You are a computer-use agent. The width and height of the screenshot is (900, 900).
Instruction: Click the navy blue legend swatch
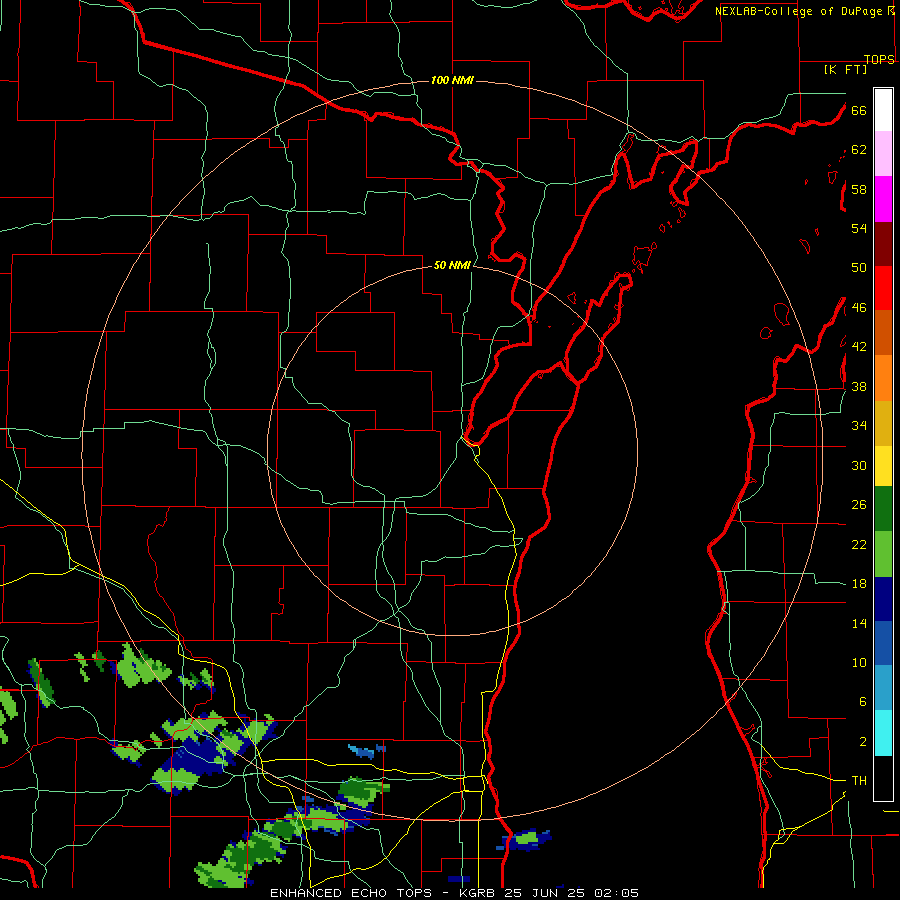(x=883, y=599)
